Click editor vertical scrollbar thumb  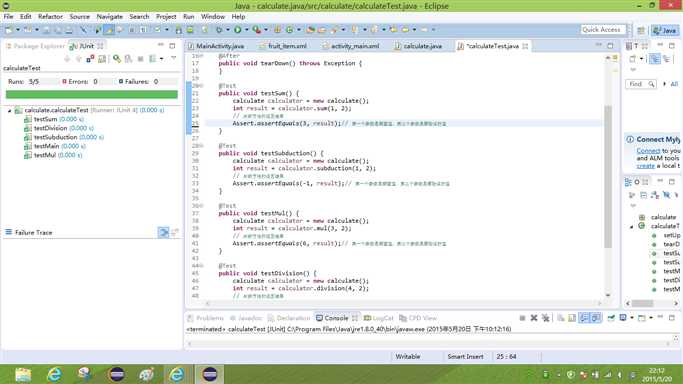point(608,176)
